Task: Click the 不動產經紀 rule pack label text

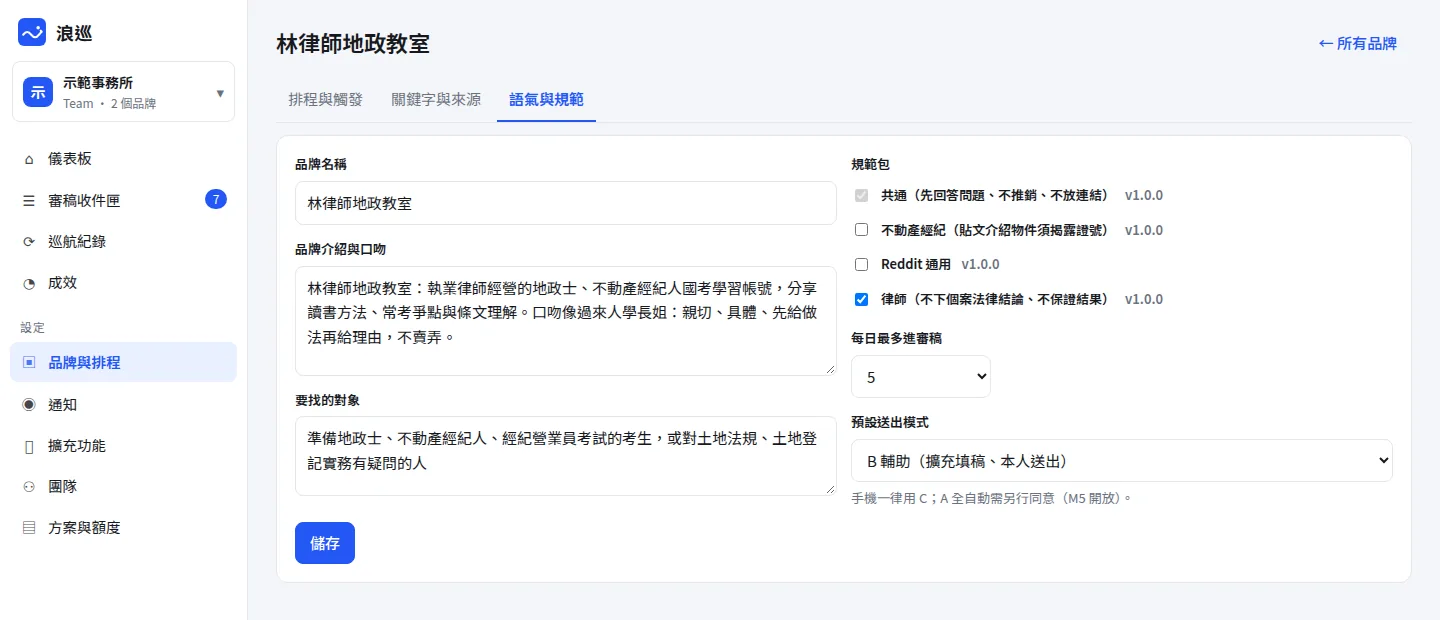Action: tap(995, 230)
